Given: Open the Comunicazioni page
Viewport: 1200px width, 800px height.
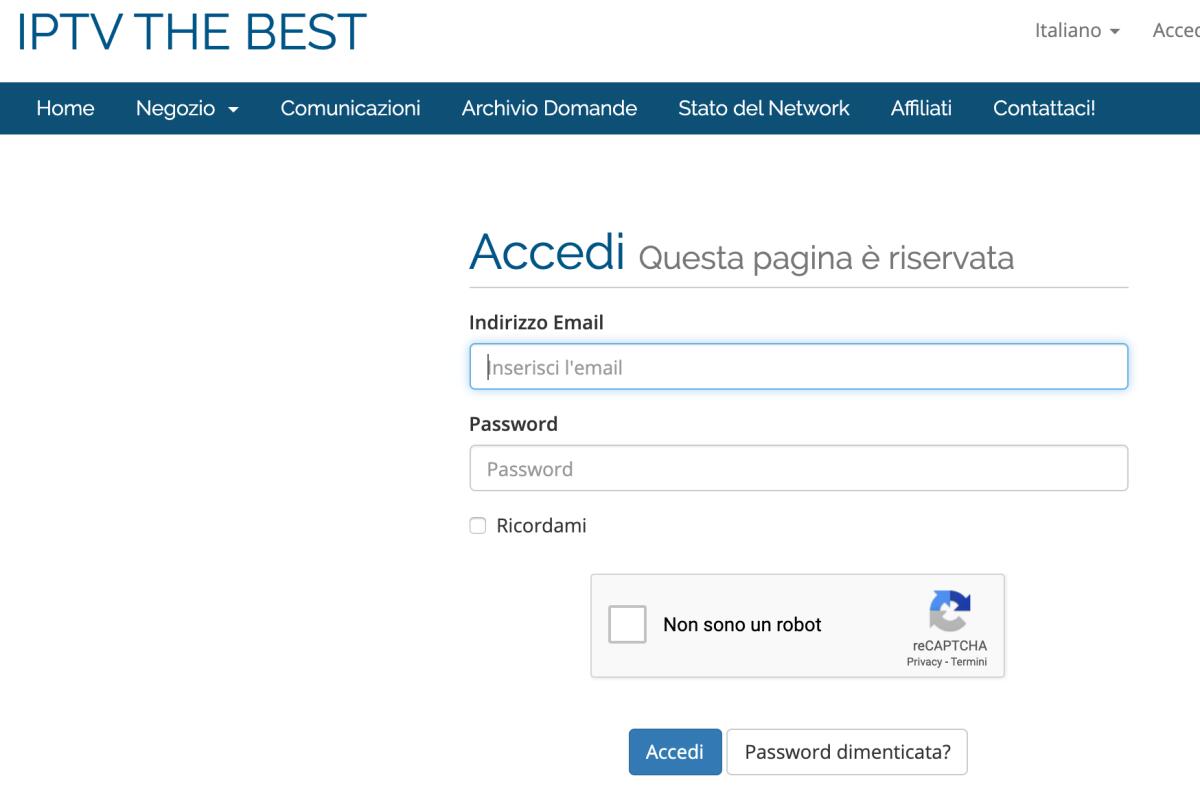Looking at the screenshot, I should click(x=350, y=109).
